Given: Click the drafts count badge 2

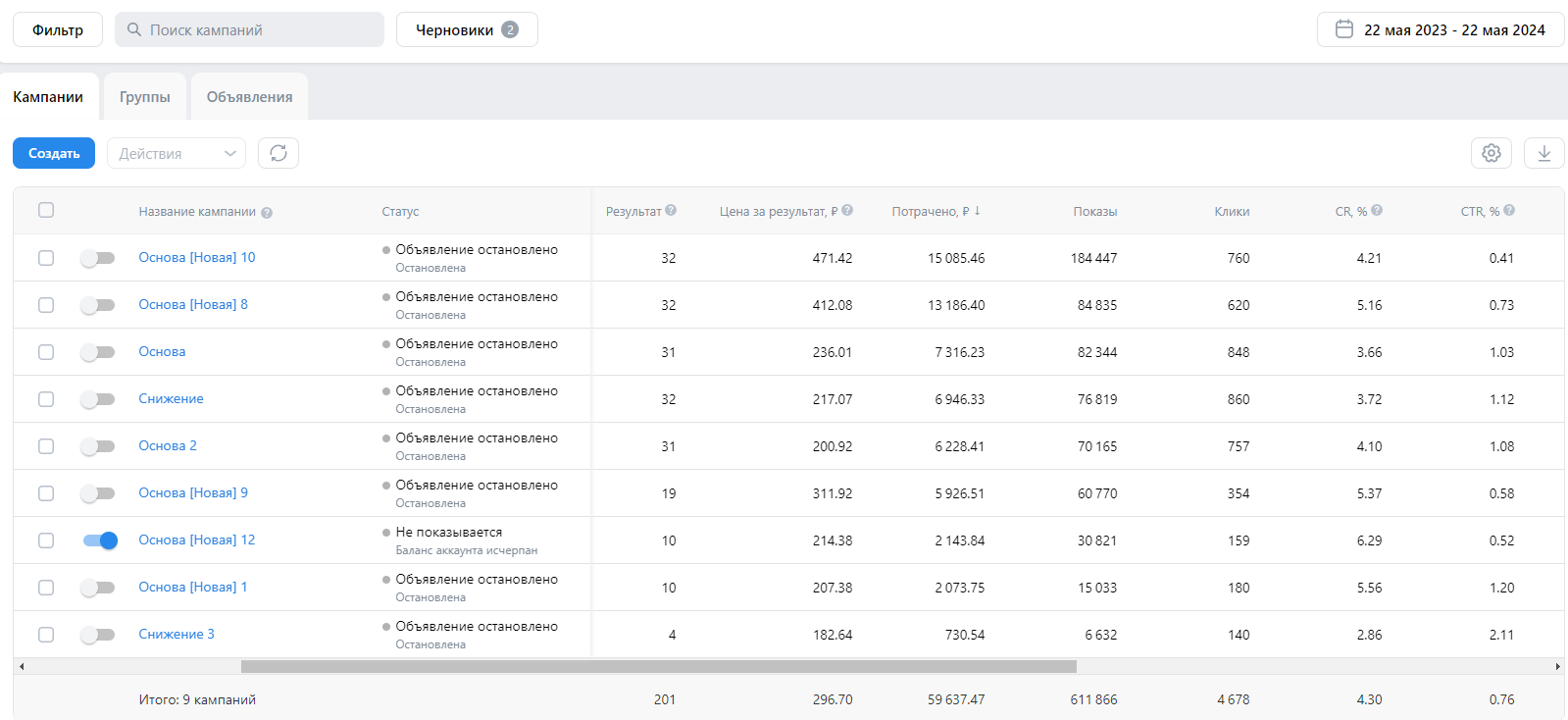Looking at the screenshot, I should [x=510, y=29].
